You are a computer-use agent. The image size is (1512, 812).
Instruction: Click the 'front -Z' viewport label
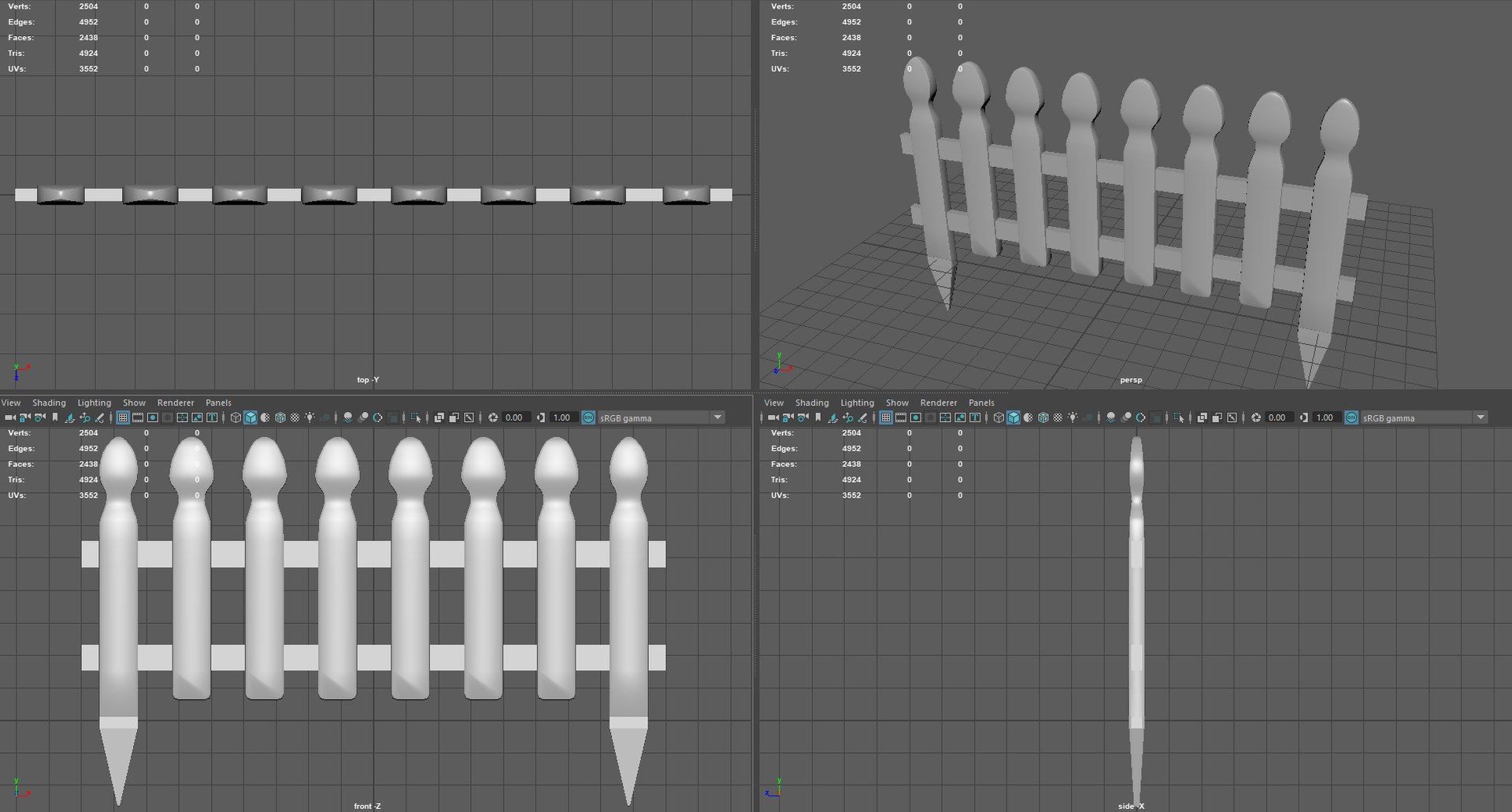(x=367, y=806)
